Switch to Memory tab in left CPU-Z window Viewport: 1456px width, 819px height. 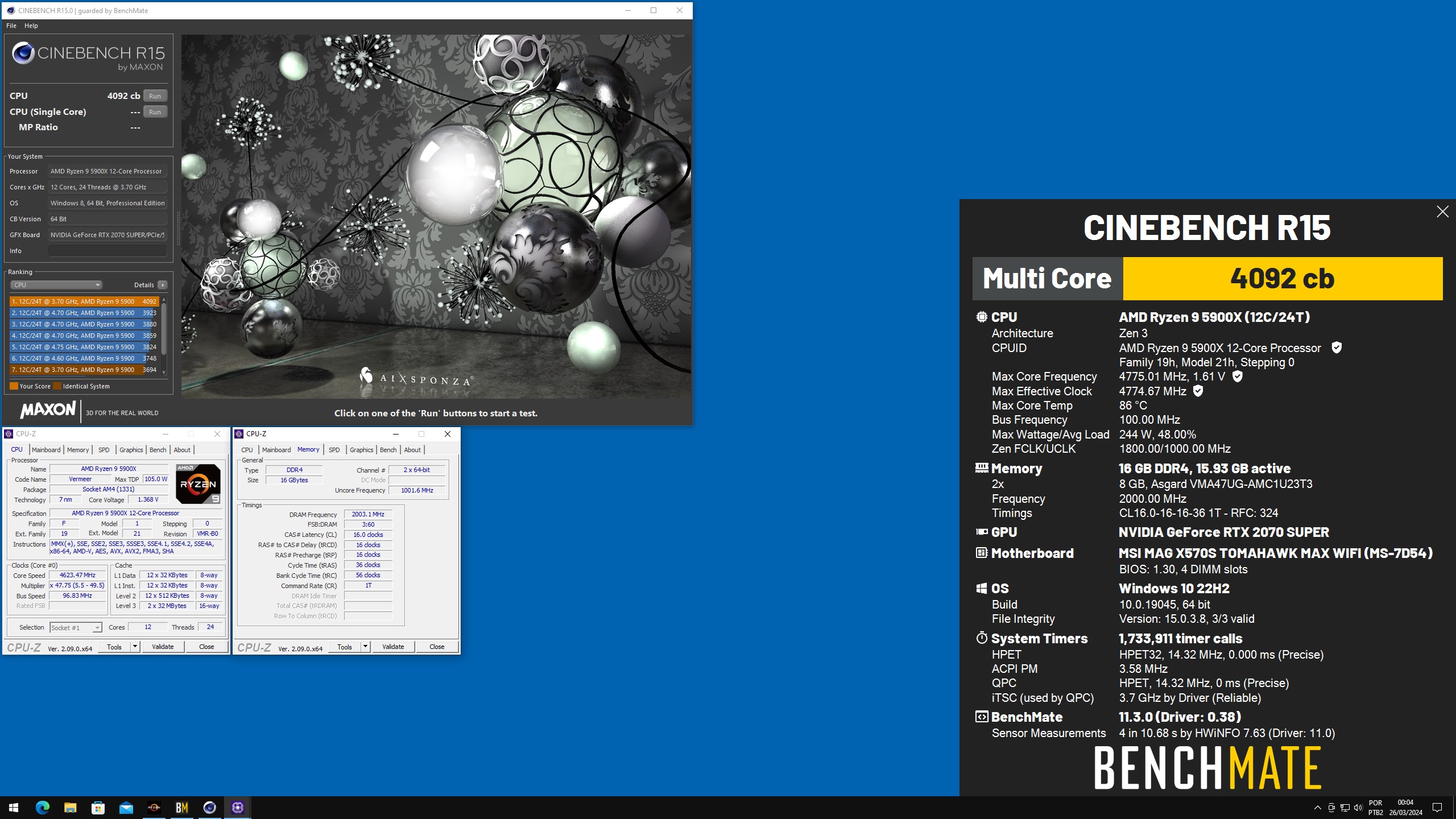point(78,450)
